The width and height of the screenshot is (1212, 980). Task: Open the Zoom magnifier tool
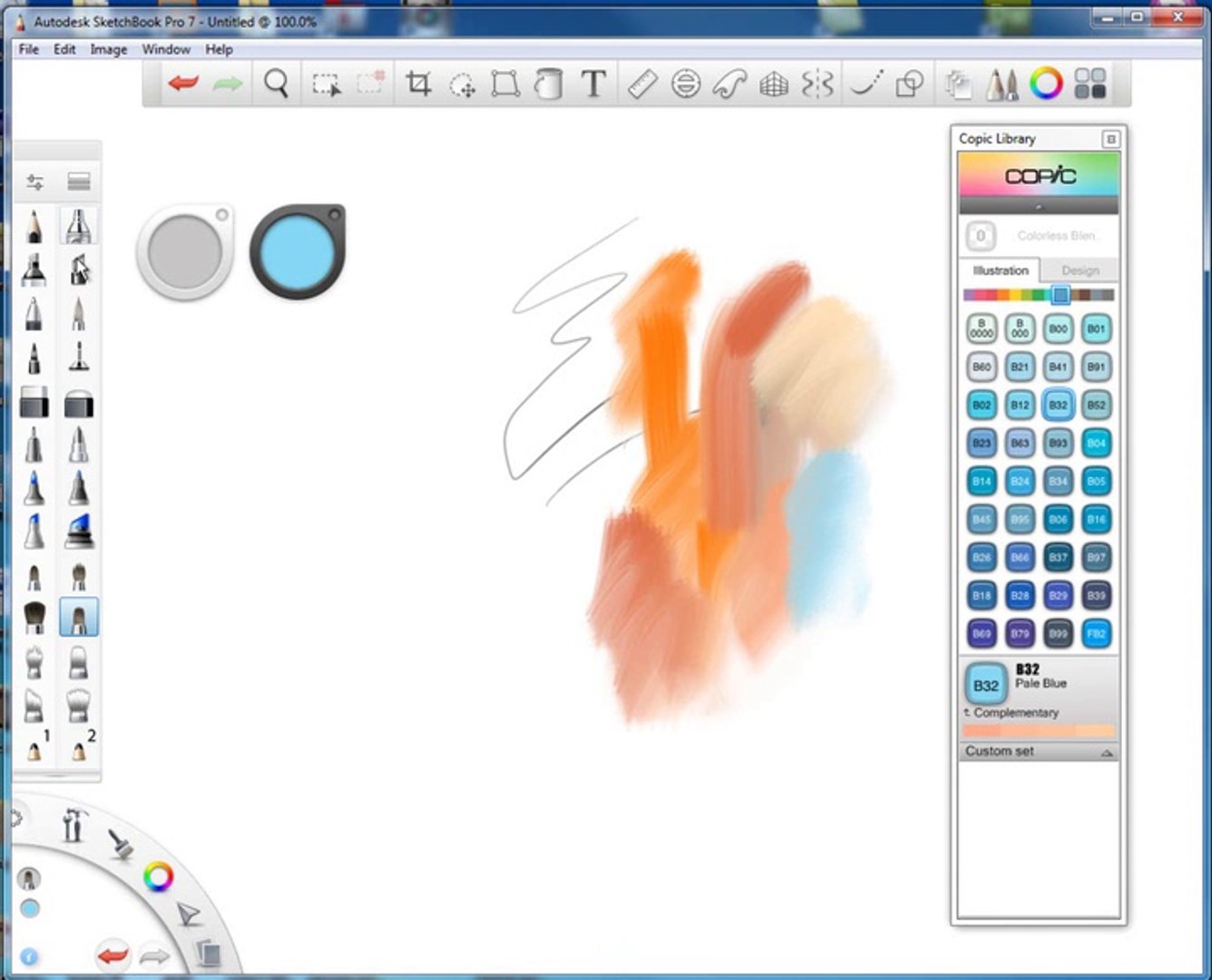(276, 84)
